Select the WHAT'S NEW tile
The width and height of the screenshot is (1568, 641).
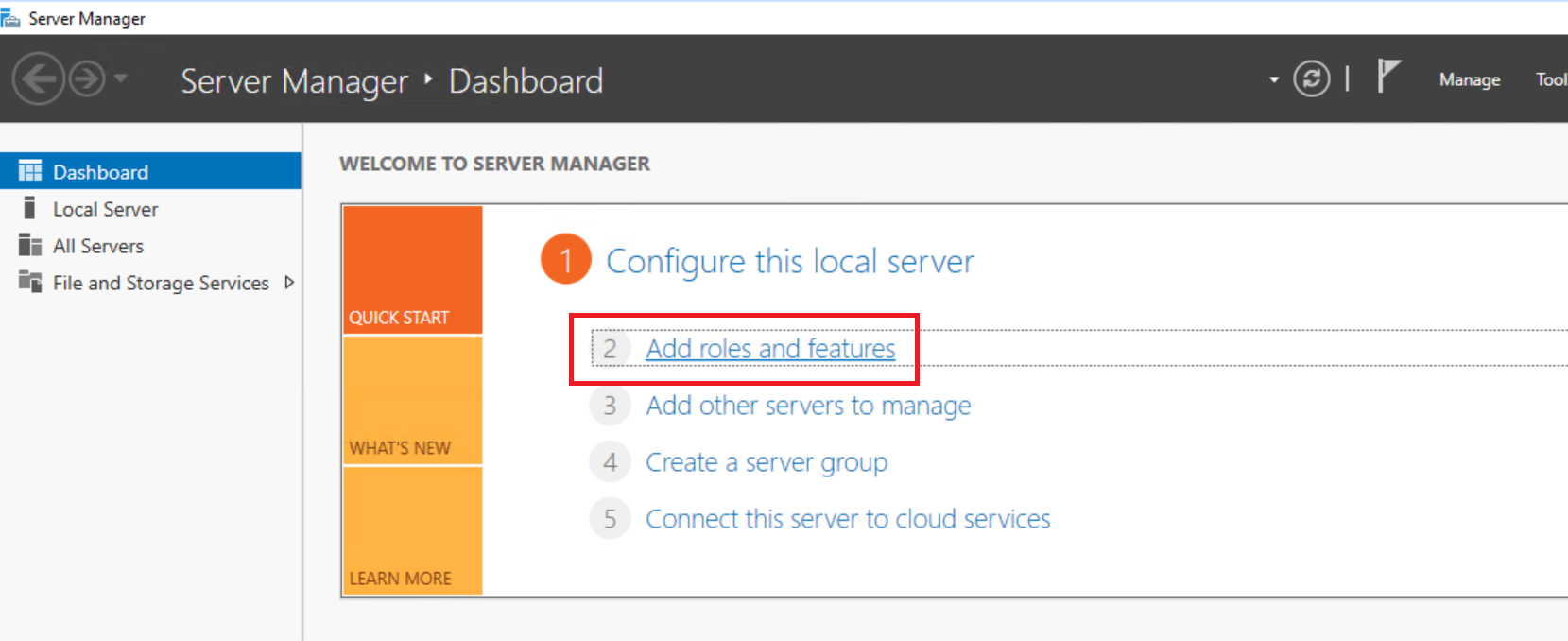[x=413, y=401]
